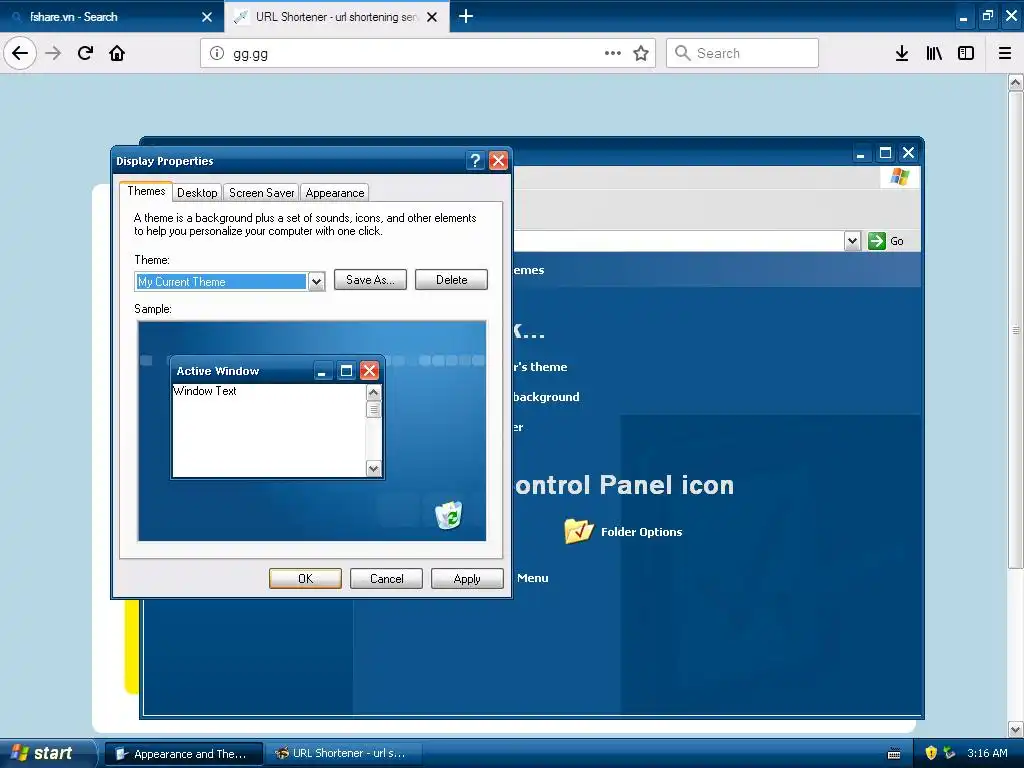Click the Windows flag logo in Control Panel
1024x768 pixels.
[899, 176]
